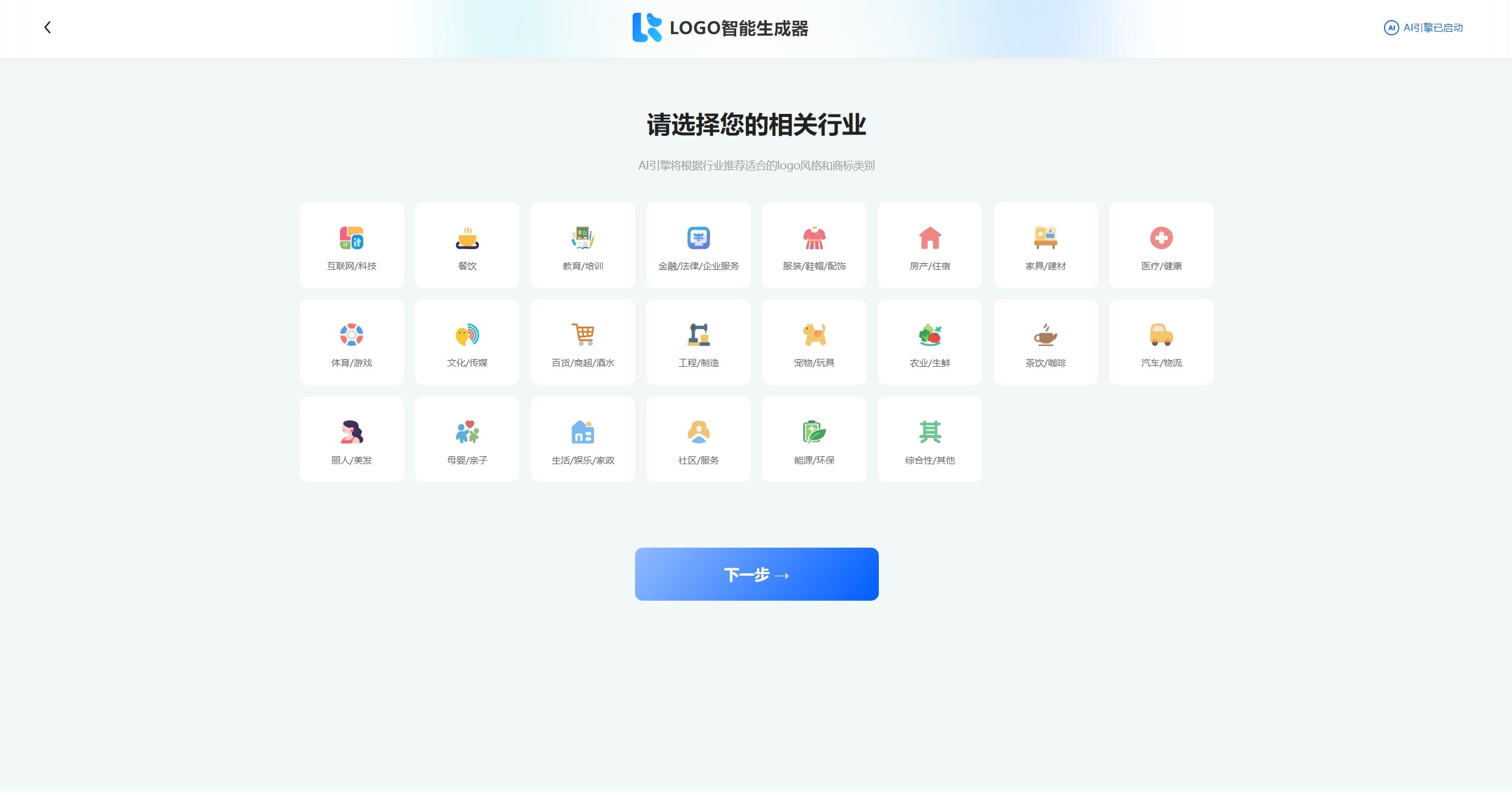Click the 服装/鞋帽/配饰 label text
The height and width of the screenshot is (795, 1512).
point(814,266)
